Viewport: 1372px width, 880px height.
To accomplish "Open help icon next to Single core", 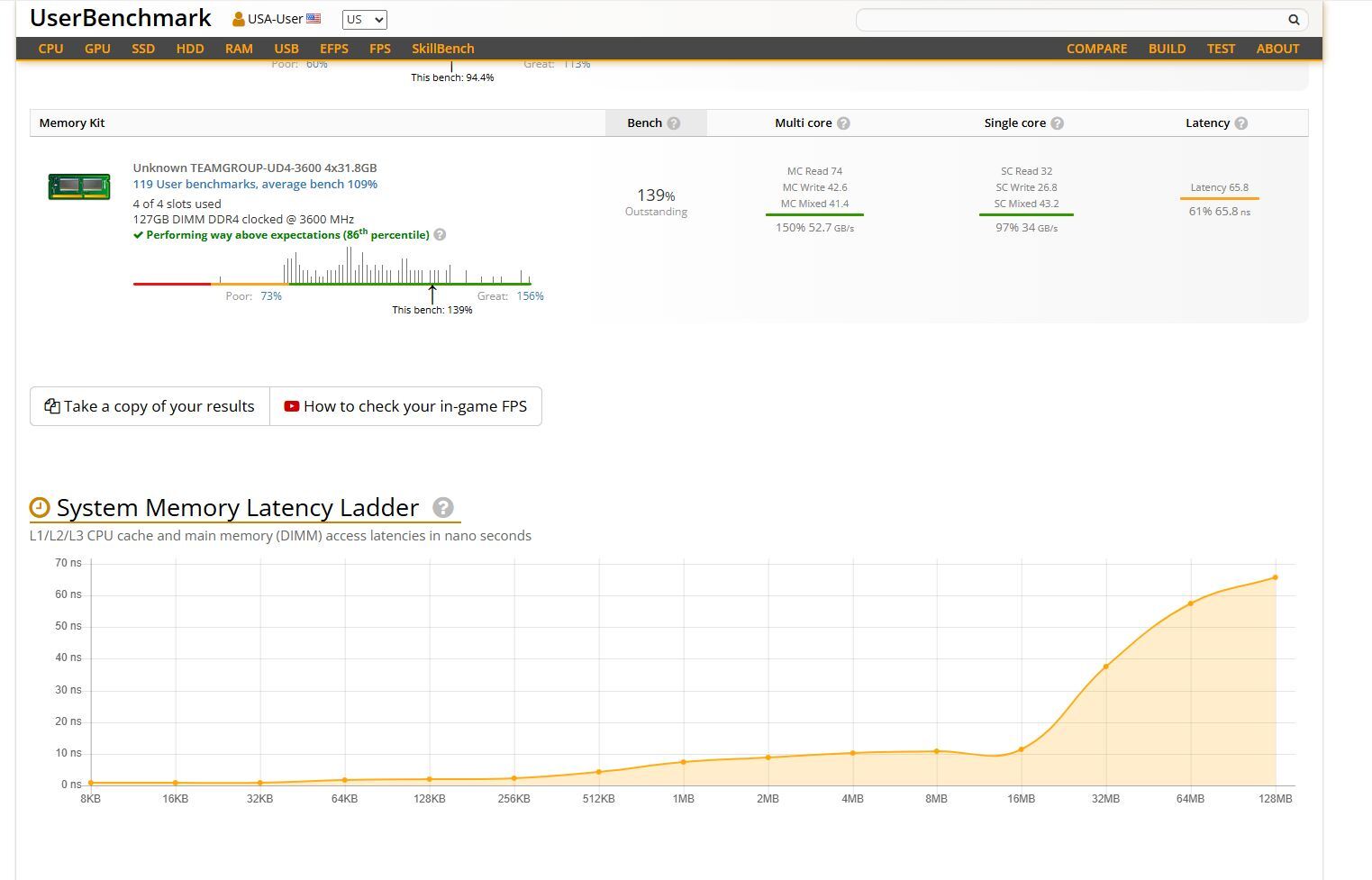I will pos(1058,123).
